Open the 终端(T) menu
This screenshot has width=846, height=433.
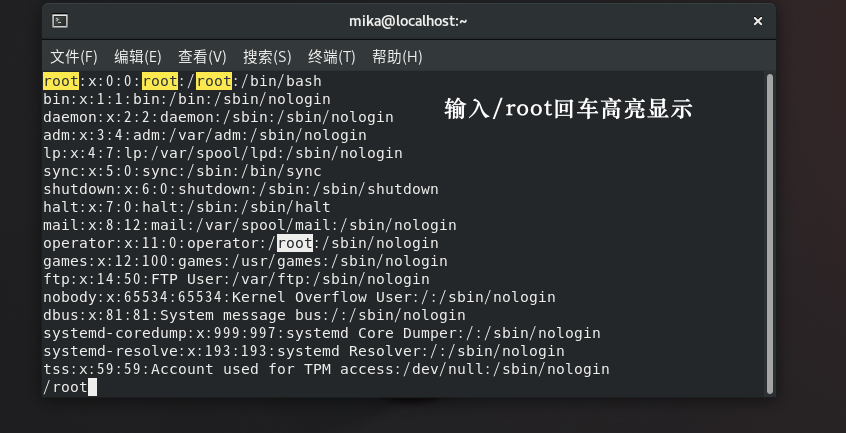pyautogui.click(x=332, y=57)
